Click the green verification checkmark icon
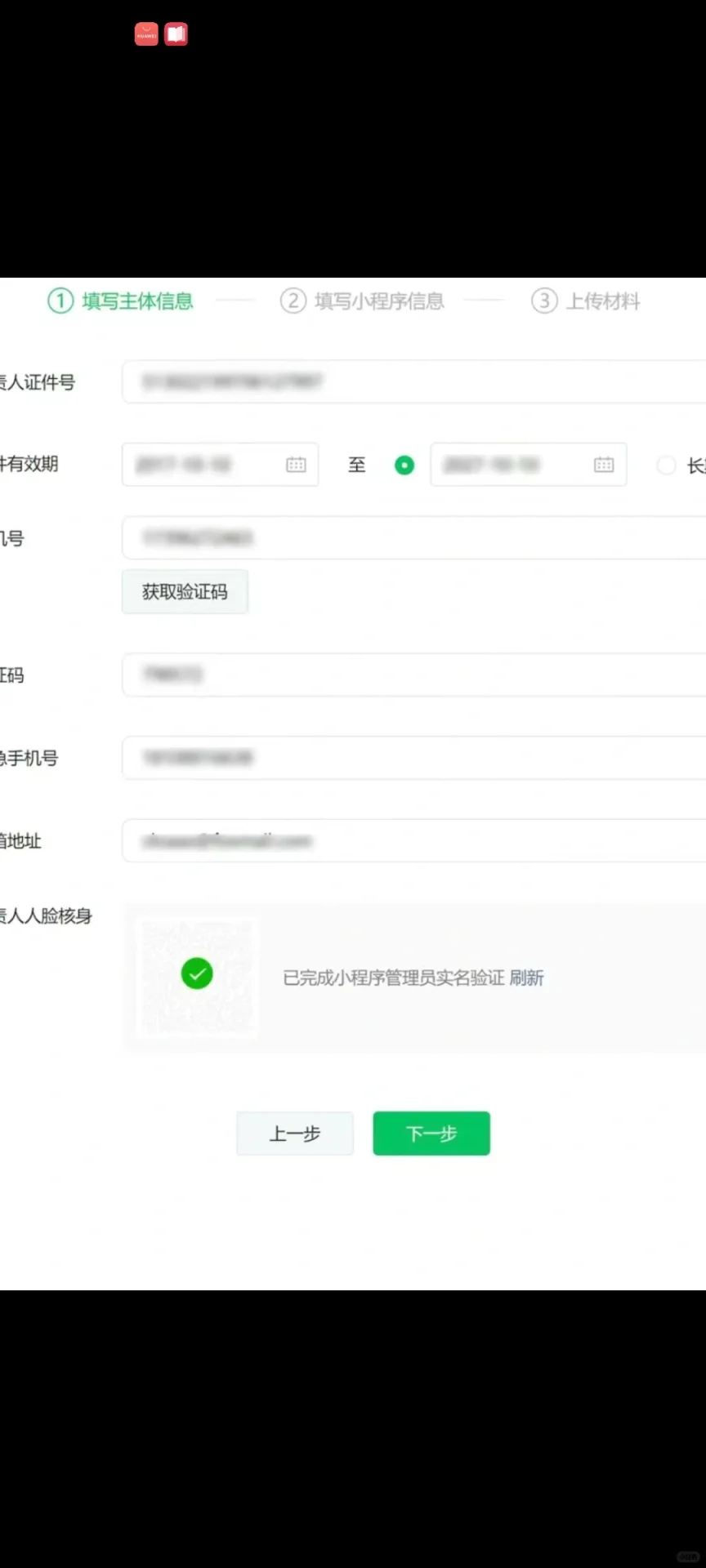The height and width of the screenshot is (1568, 706). pos(197,973)
